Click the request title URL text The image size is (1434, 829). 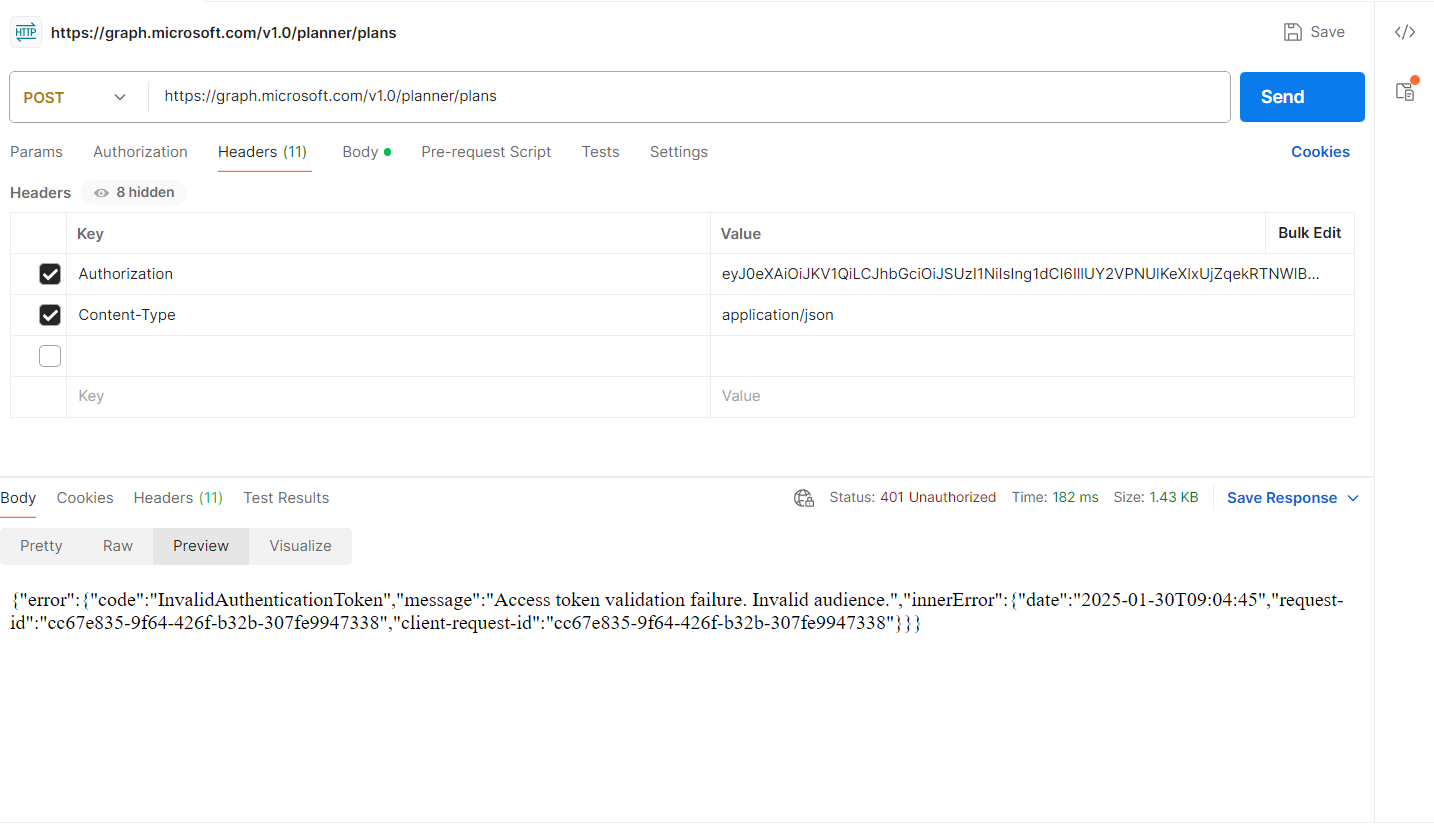(x=224, y=33)
